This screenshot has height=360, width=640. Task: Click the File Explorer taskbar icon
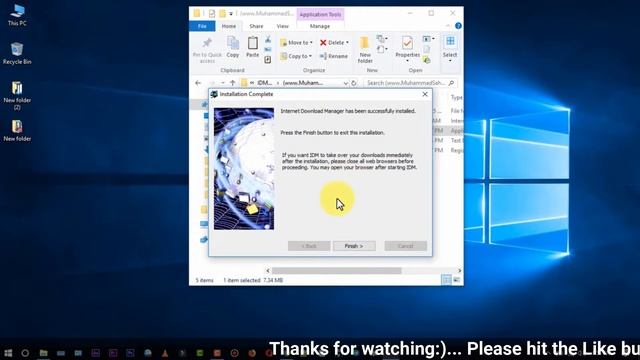coord(43,353)
